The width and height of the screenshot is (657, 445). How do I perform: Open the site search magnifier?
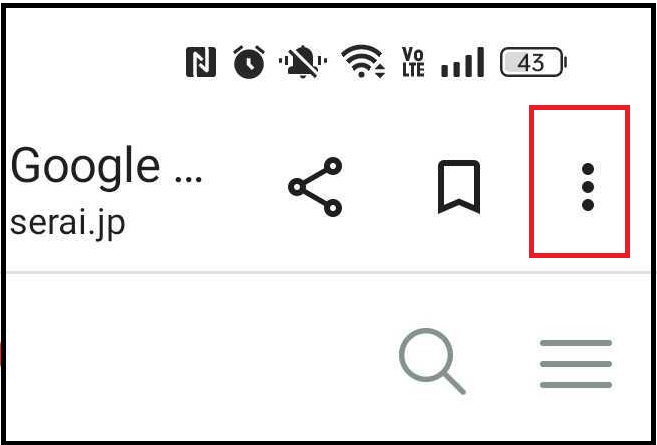(432, 361)
